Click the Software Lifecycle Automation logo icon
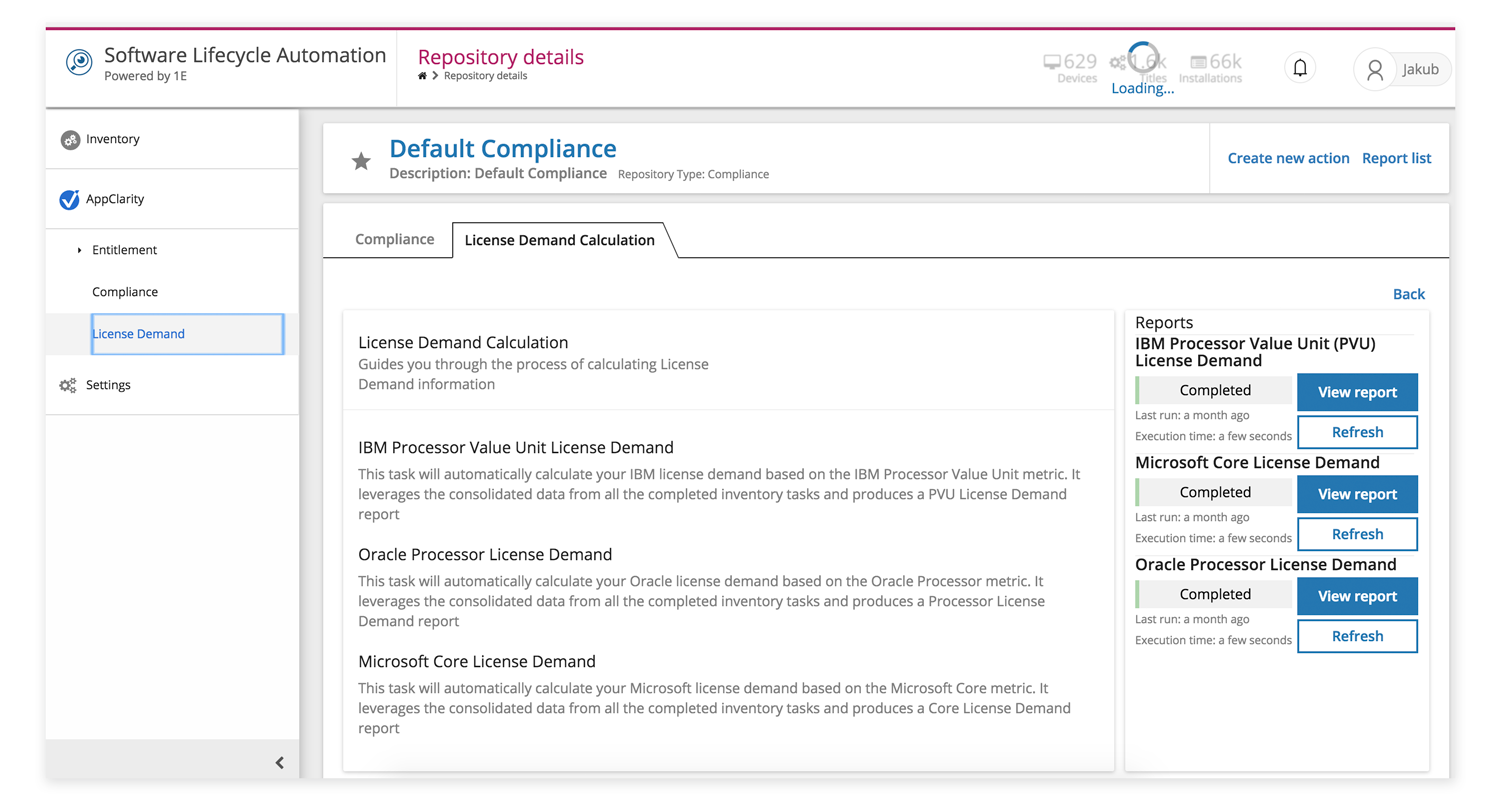 (79, 62)
